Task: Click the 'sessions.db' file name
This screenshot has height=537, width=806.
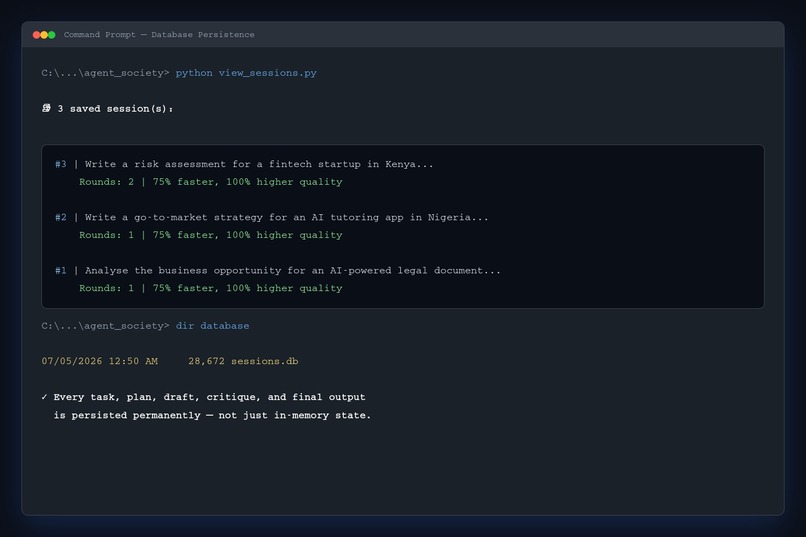Action: coord(264,361)
